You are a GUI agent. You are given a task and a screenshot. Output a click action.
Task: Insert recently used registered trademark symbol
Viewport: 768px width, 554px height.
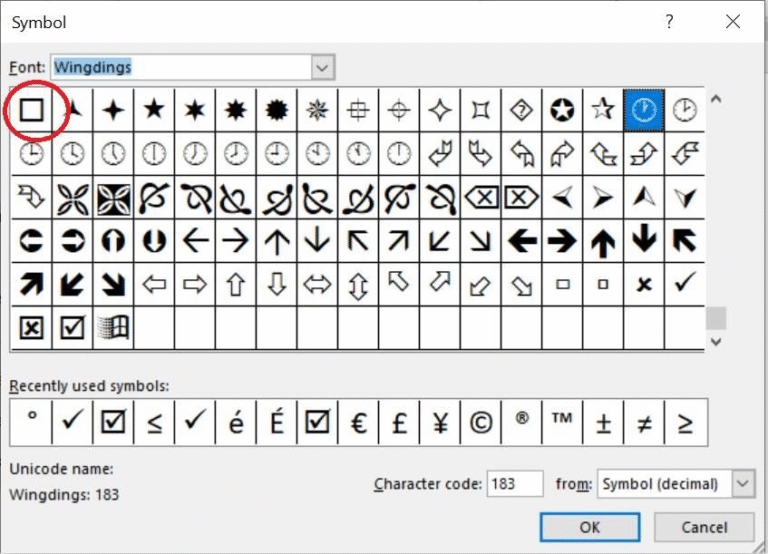[521, 422]
